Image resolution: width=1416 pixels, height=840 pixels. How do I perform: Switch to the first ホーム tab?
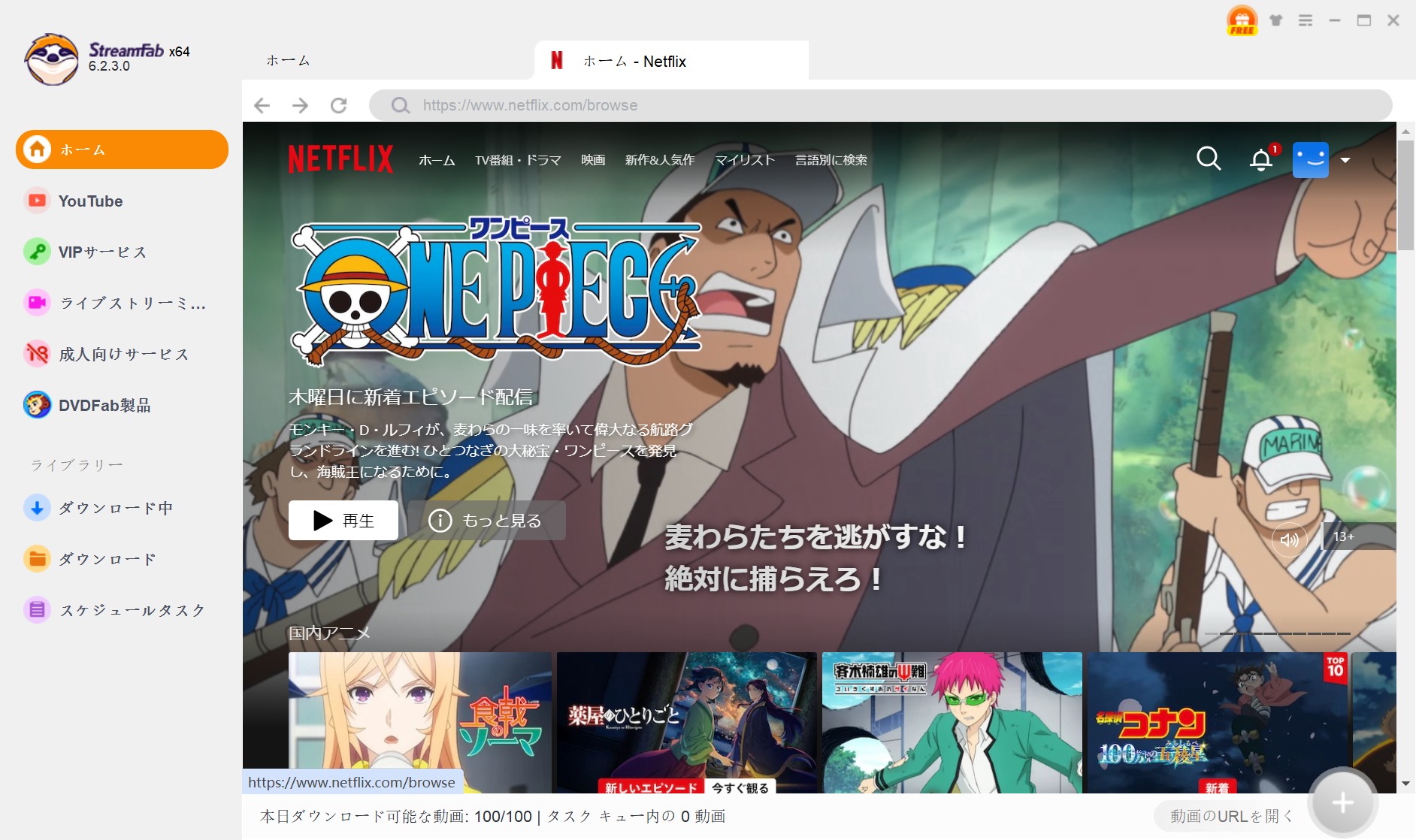click(288, 61)
